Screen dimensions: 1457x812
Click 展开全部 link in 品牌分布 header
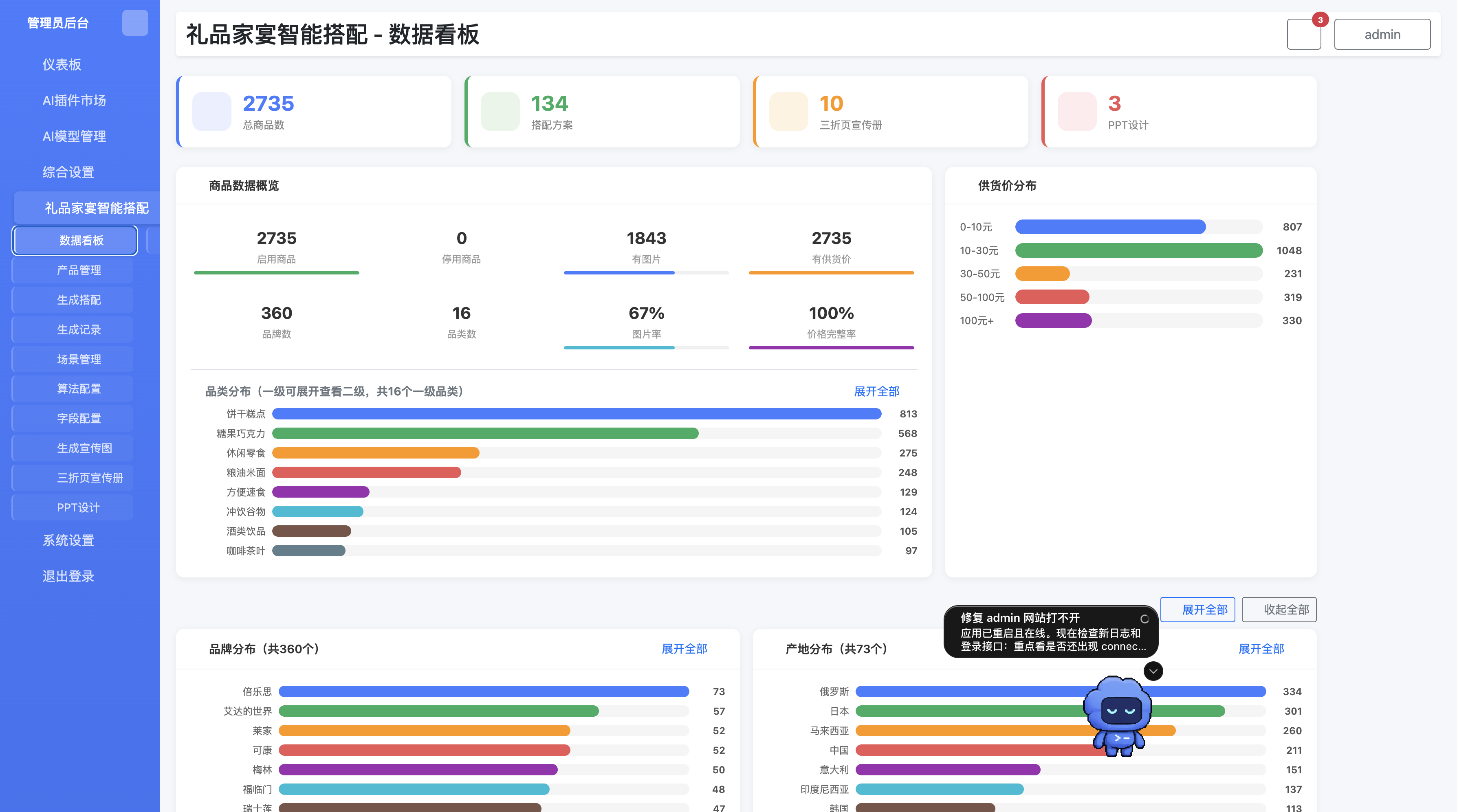(684, 649)
